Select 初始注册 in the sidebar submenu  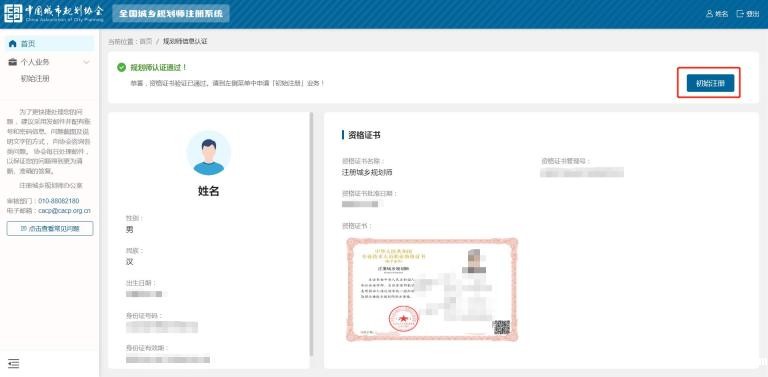(35, 78)
